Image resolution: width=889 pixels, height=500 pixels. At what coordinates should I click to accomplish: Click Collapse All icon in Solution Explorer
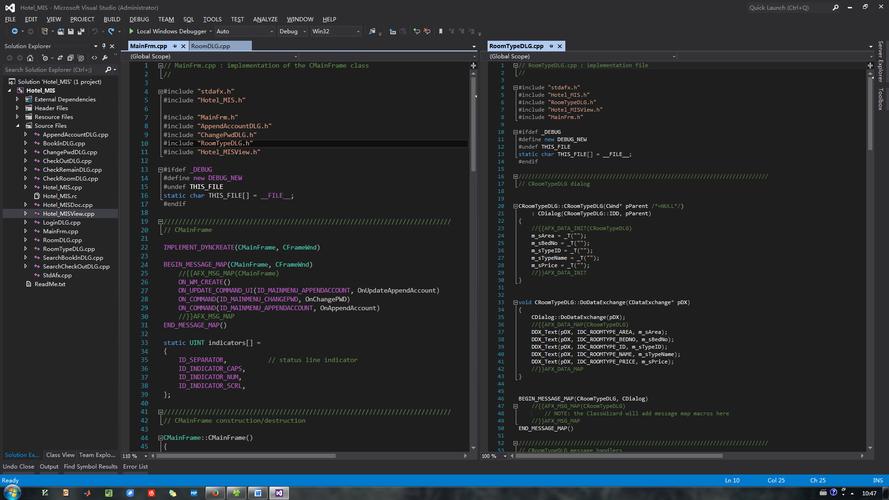point(70,58)
